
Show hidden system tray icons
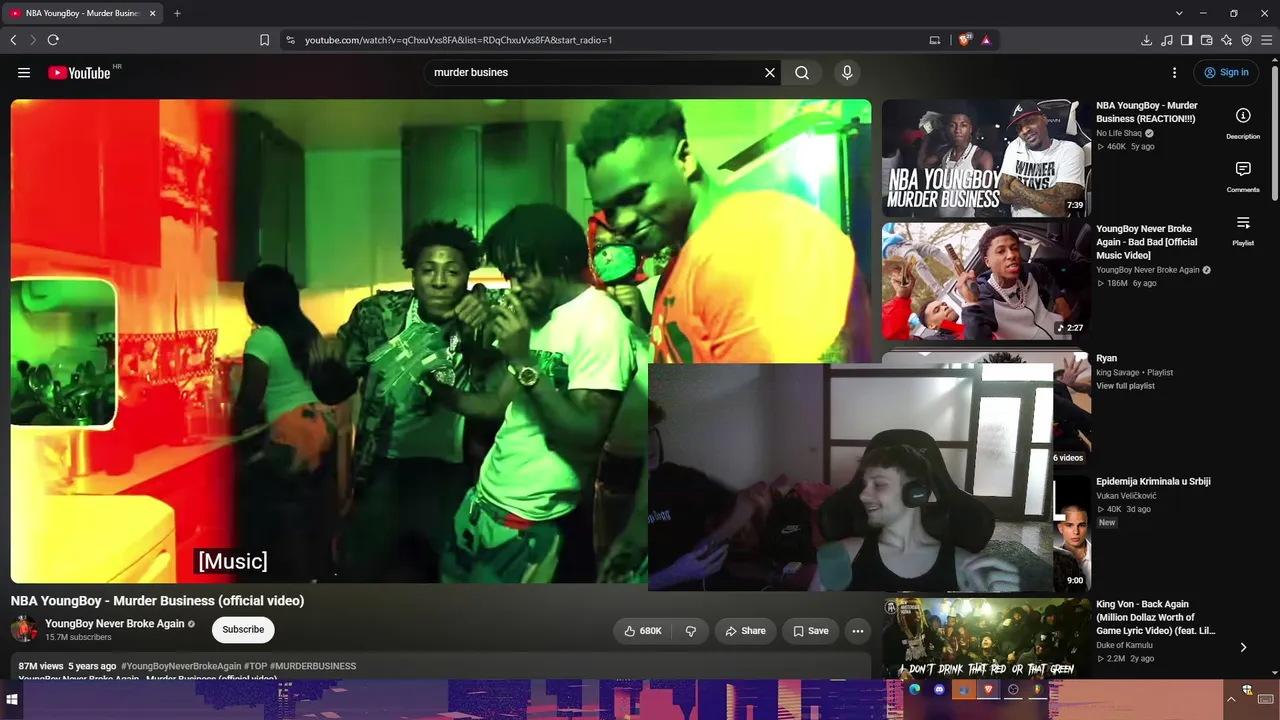(1232, 699)
